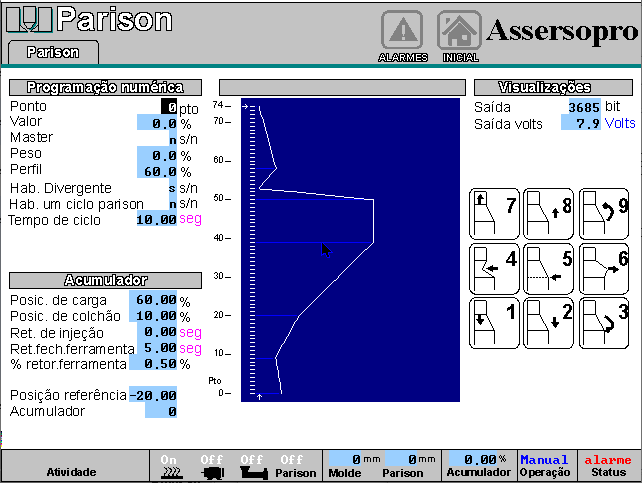Go to the INICIAL home screen icon

coord(460,31)
